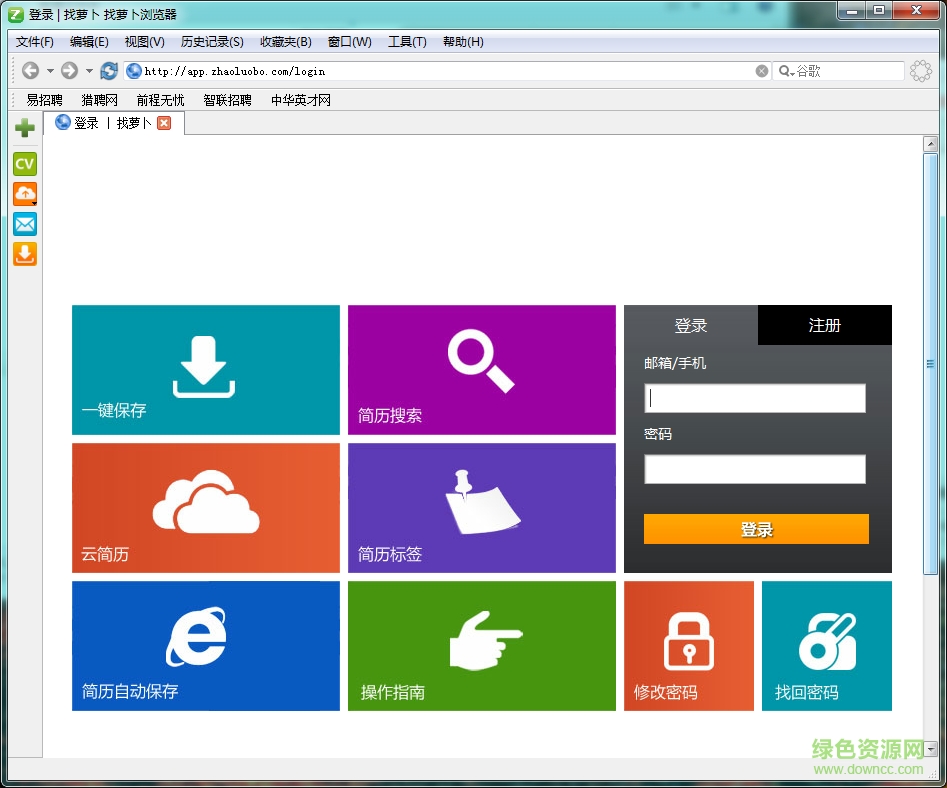Viewport: 947px width, 788px height.
Task: Click the 登录 login button
Action: point(756,529)
